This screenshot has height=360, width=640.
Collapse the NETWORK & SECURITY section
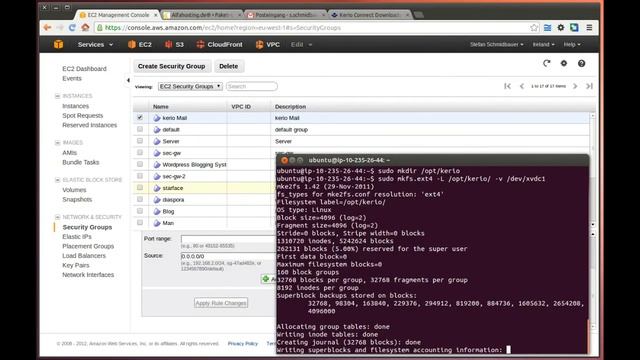coord(58,217)
